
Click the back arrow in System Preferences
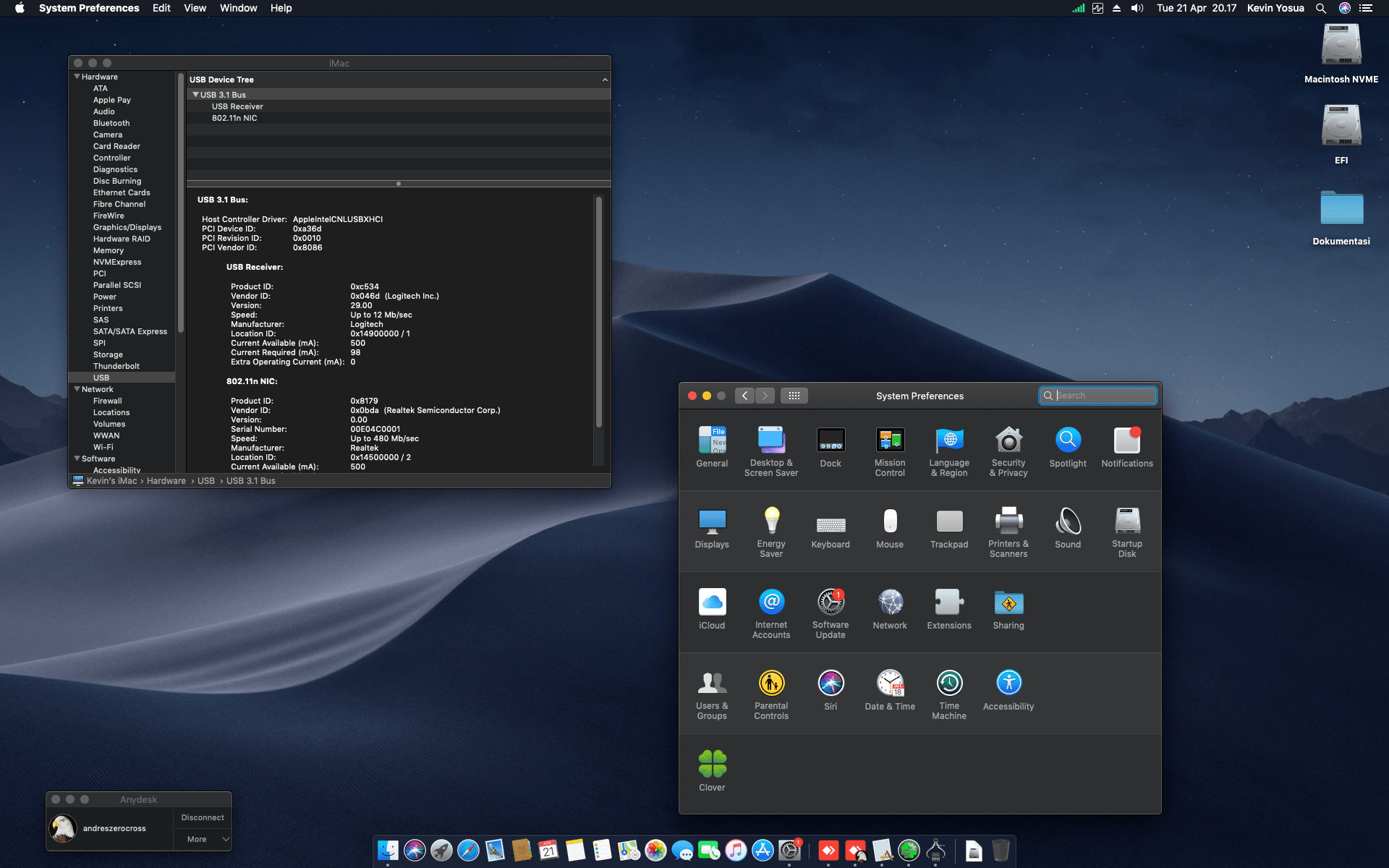click(744, 396)
